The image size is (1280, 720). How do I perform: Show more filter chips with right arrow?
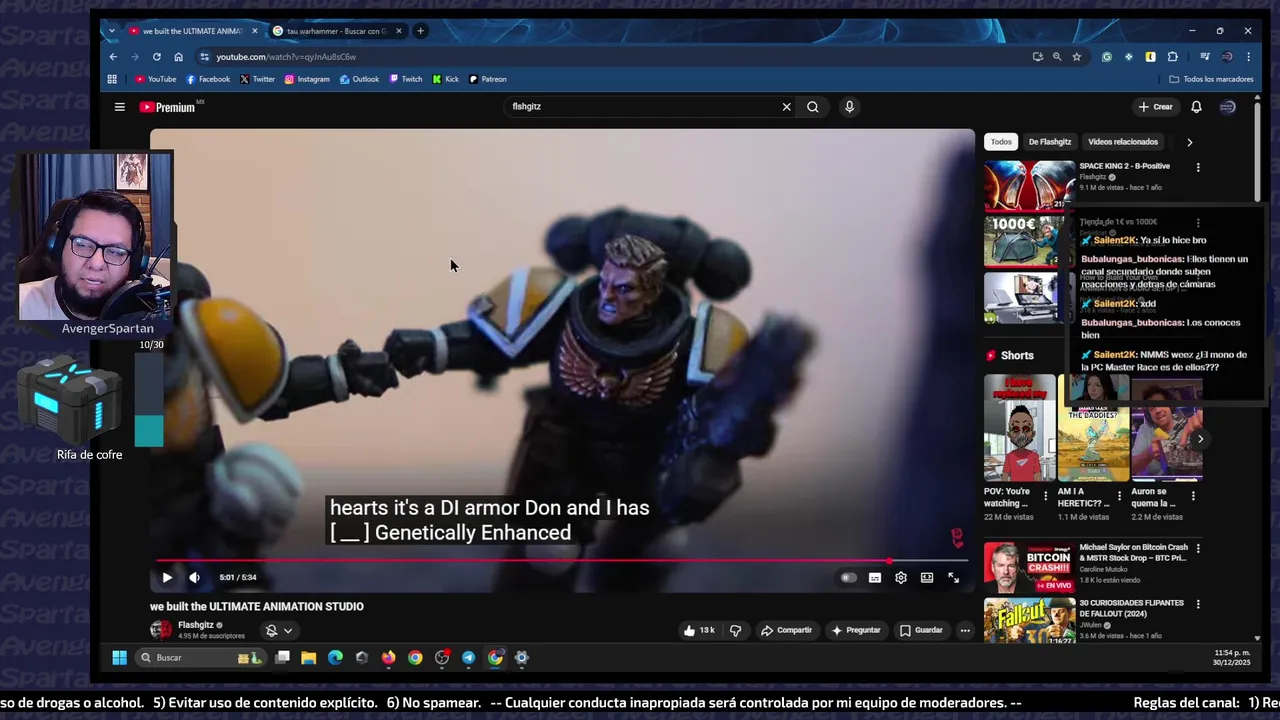(1189, 142)
